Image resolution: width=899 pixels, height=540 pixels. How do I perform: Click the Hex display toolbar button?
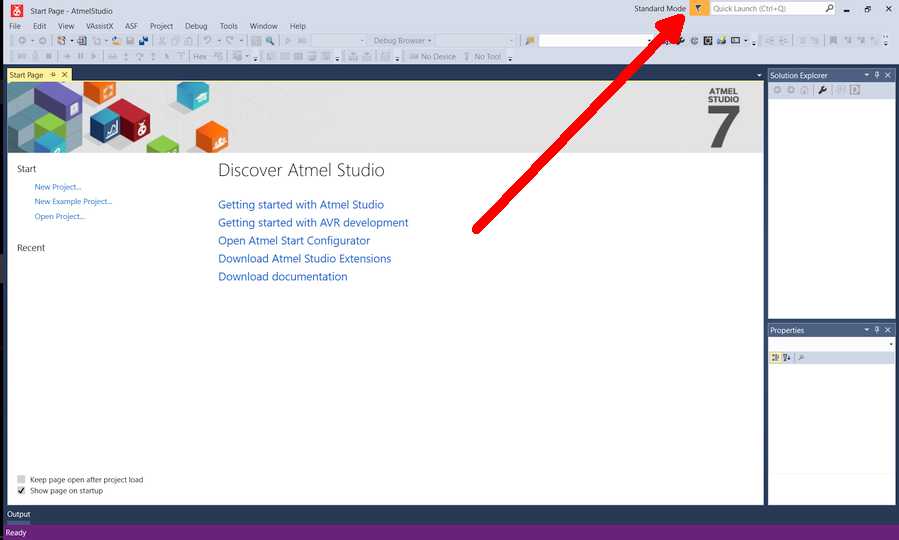pyautogui.click(x=200, y=56)
